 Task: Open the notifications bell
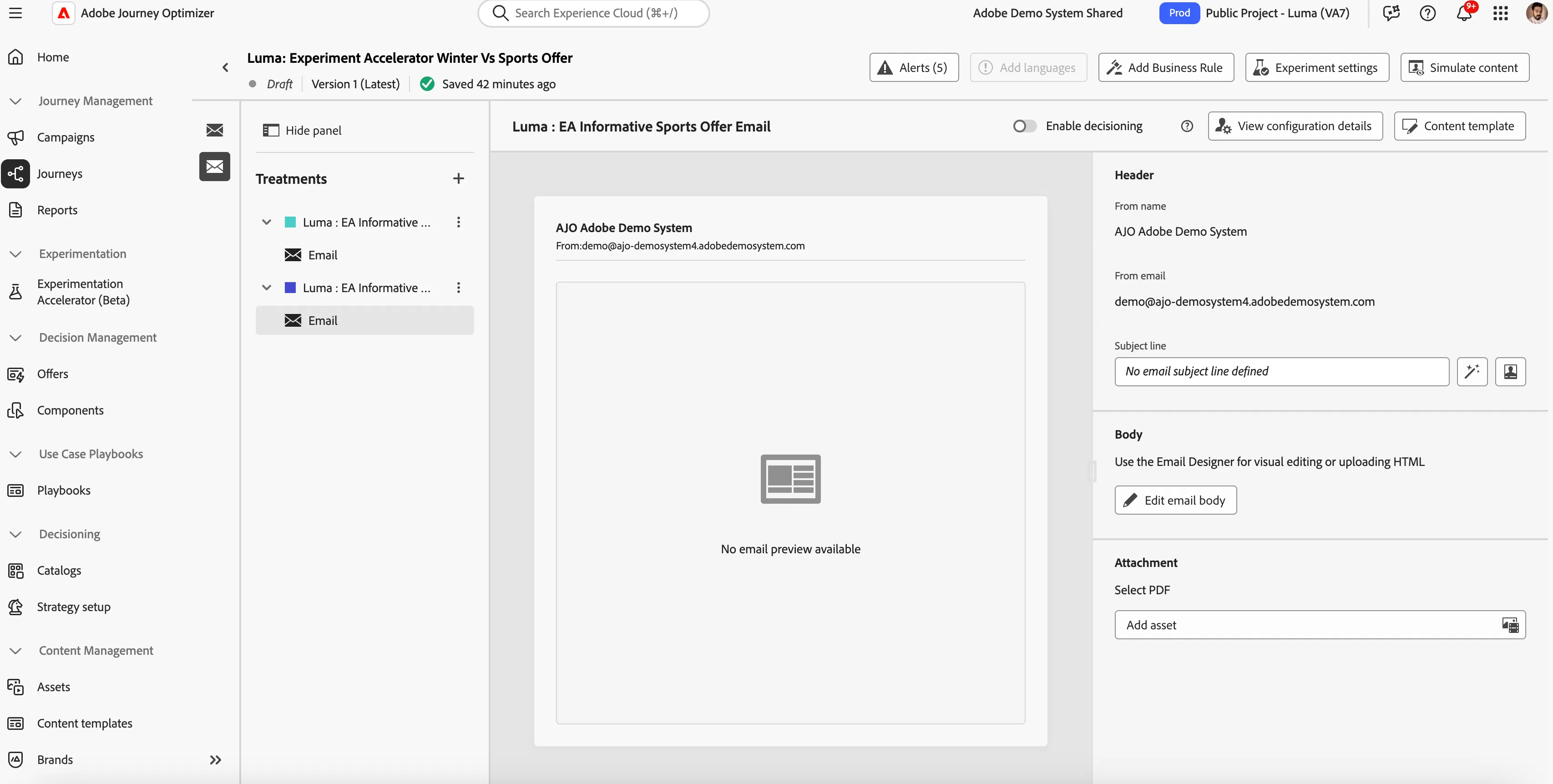tap(1464, 13)
